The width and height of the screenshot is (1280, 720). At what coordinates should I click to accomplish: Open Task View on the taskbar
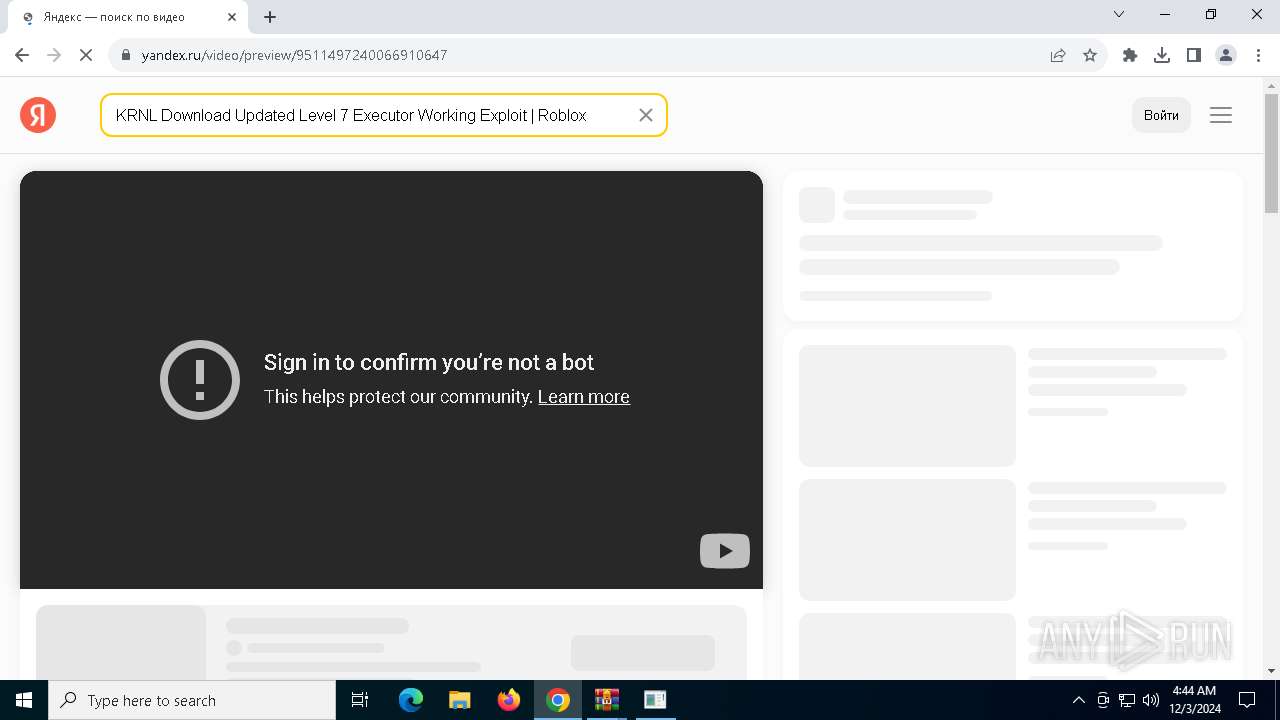(361, 700)
